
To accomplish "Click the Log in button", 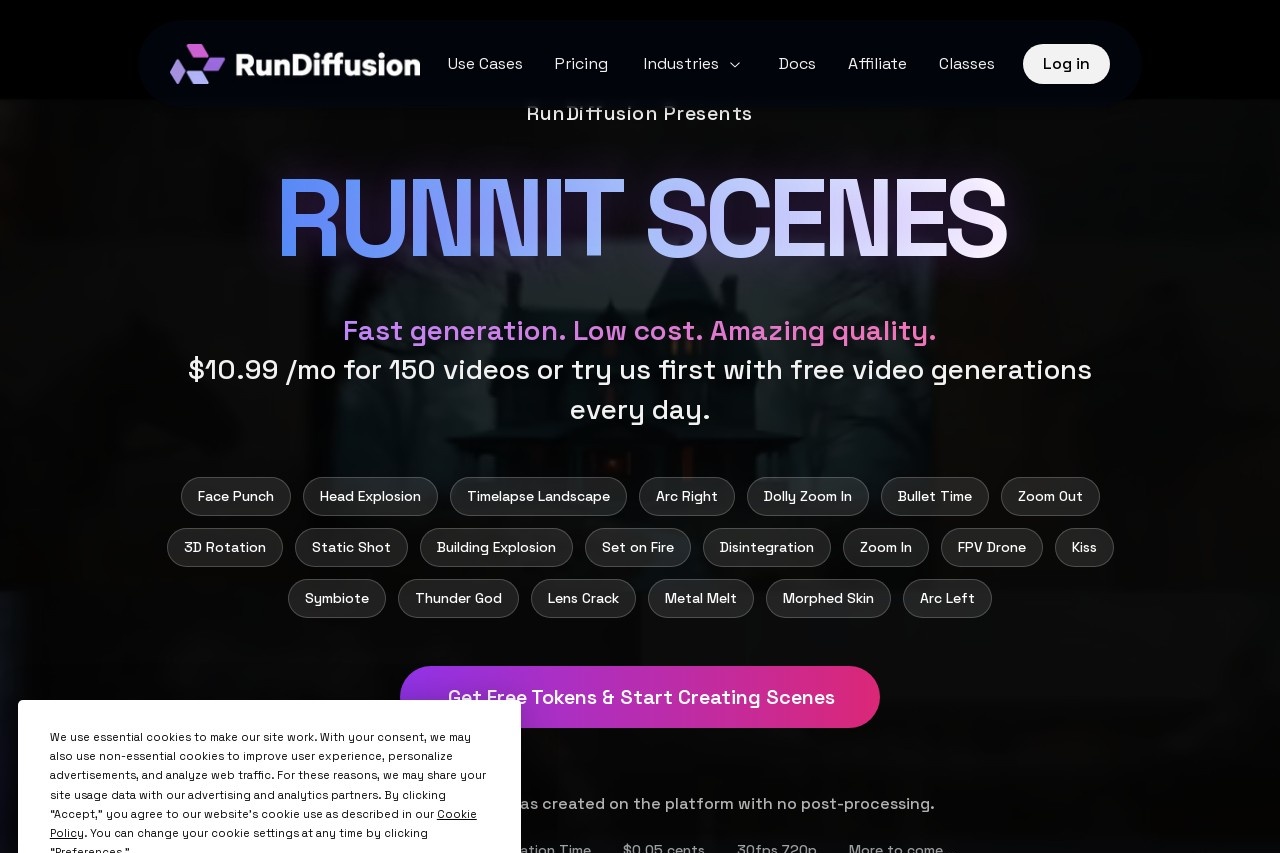I will coord(1066,64).
